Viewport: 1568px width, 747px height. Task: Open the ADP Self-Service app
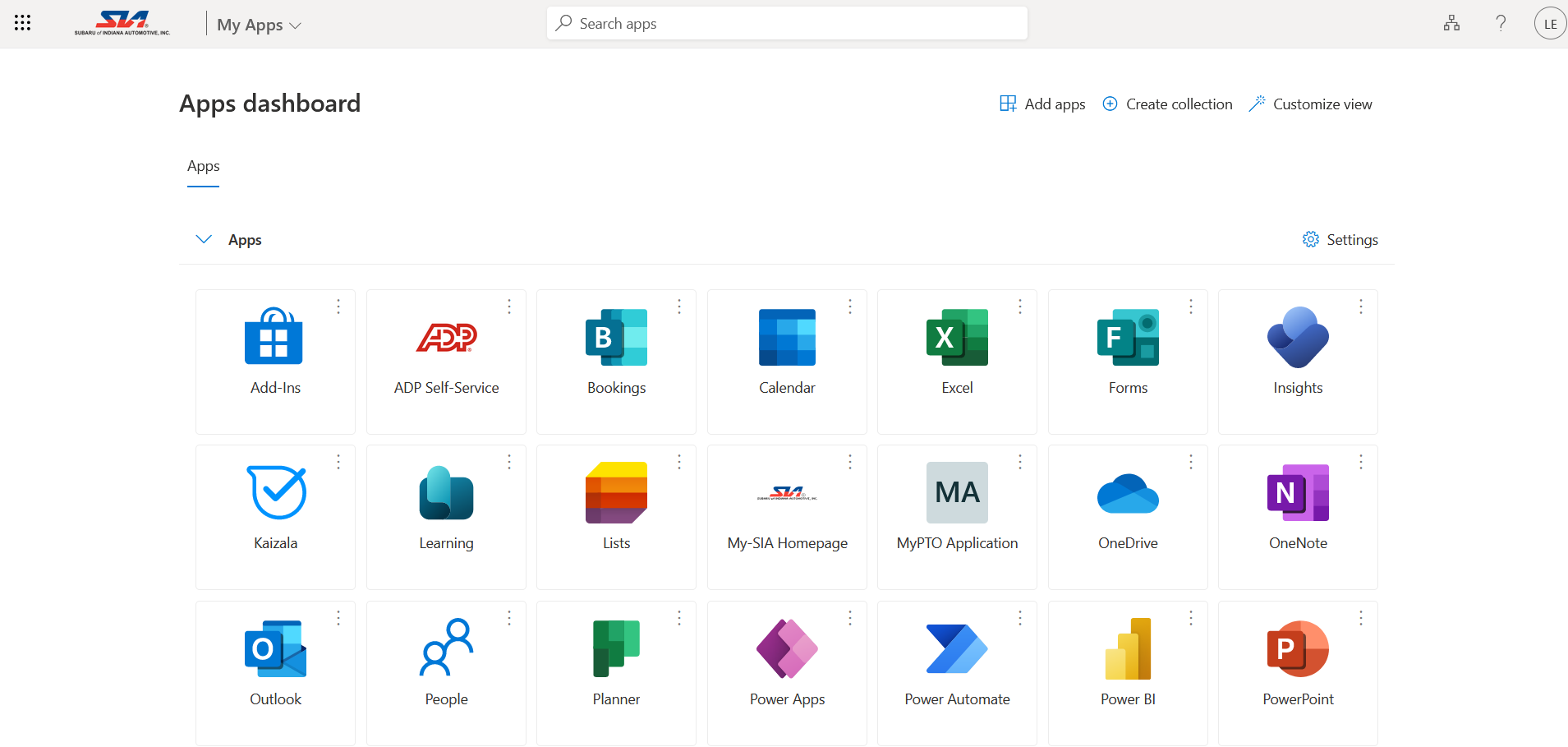tap(446, 338)
